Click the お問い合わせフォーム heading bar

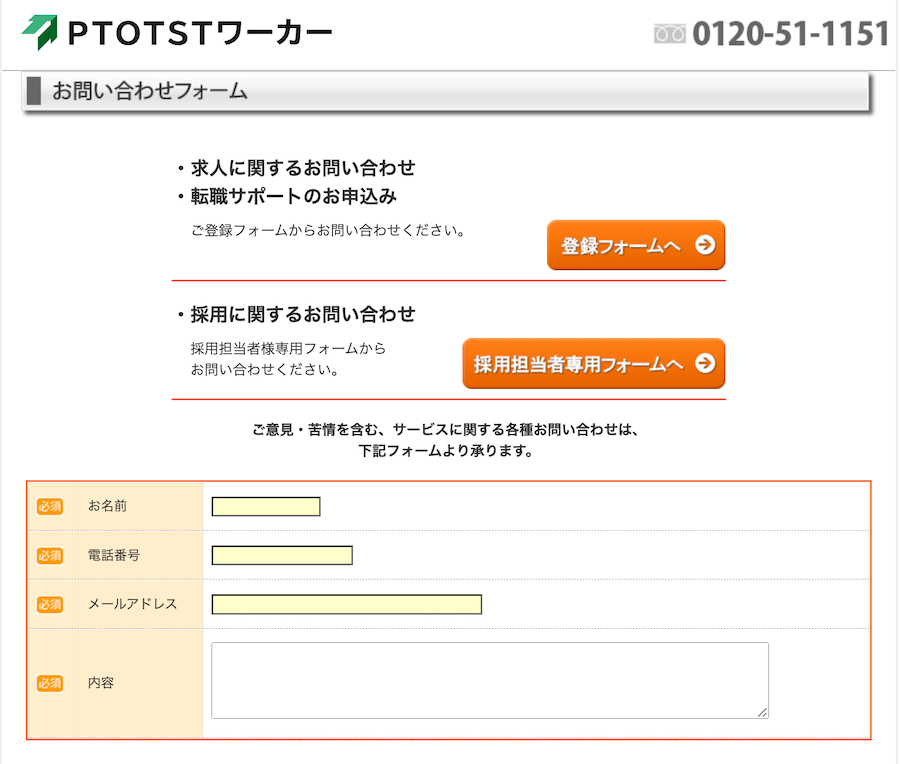click(x=446, y=91)
